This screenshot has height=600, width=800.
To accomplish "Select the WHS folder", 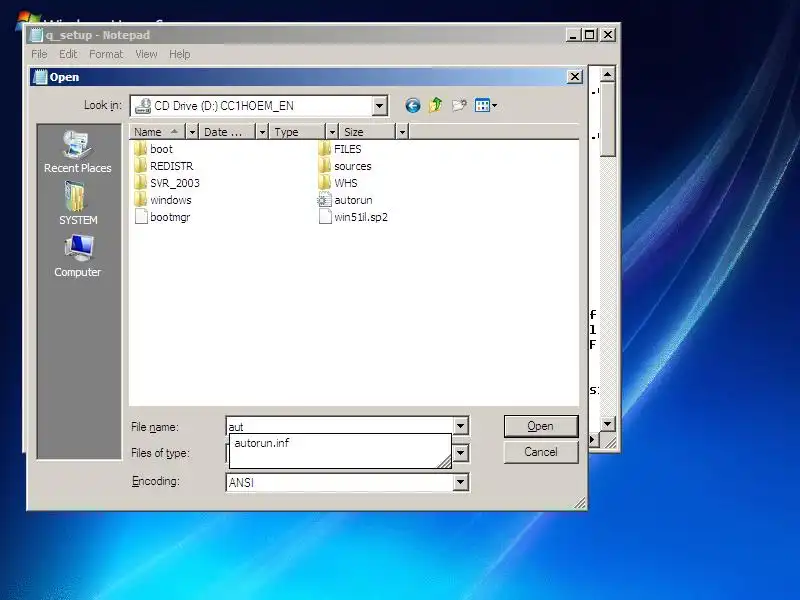I will [x=338, y=183].
